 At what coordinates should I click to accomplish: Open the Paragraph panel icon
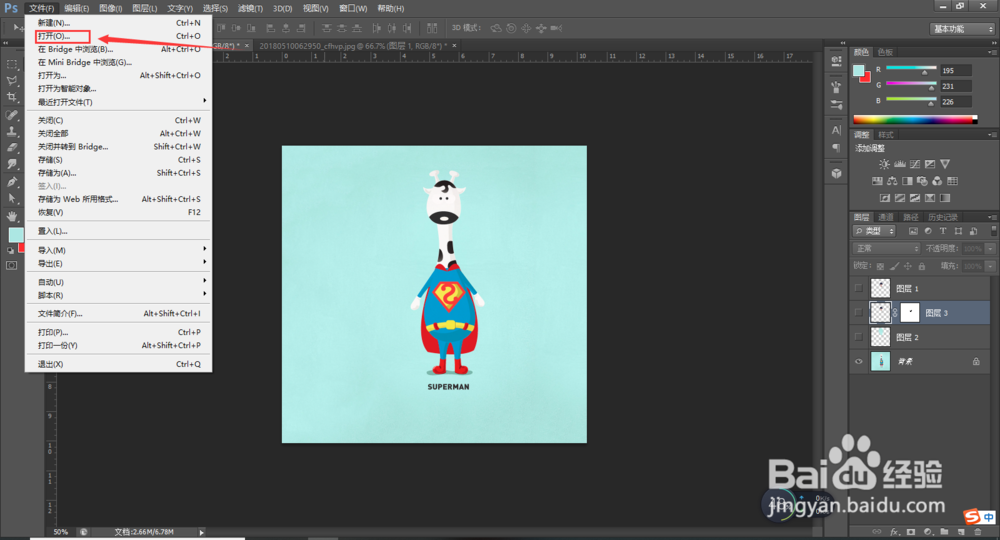pos(836,148)
